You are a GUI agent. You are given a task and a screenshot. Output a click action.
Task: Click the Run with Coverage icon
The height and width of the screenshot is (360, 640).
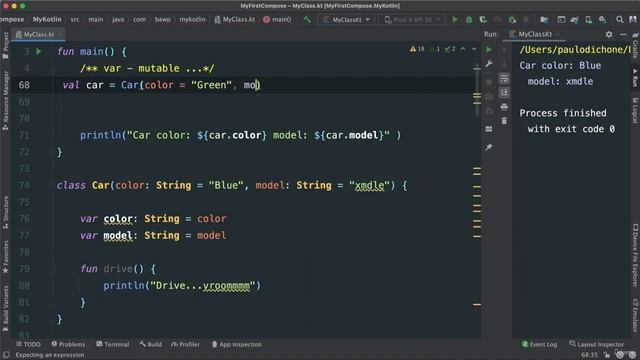pyautogui.click(x=483, y=19)
